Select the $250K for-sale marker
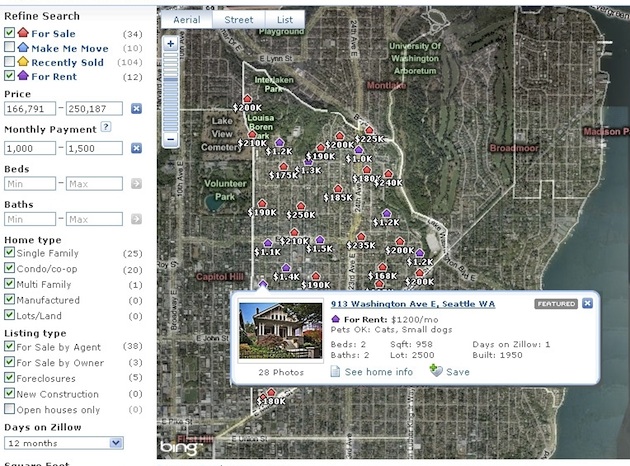630x466 pixels. point(301,206)
